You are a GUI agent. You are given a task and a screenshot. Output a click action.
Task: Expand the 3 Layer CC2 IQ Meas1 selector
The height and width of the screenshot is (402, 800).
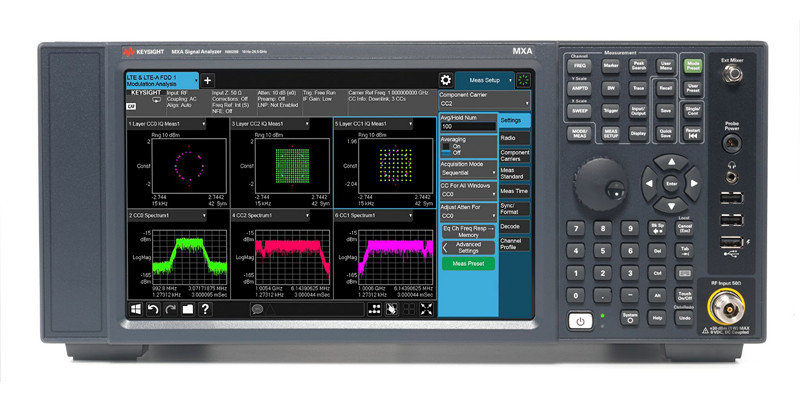point(270,124)
